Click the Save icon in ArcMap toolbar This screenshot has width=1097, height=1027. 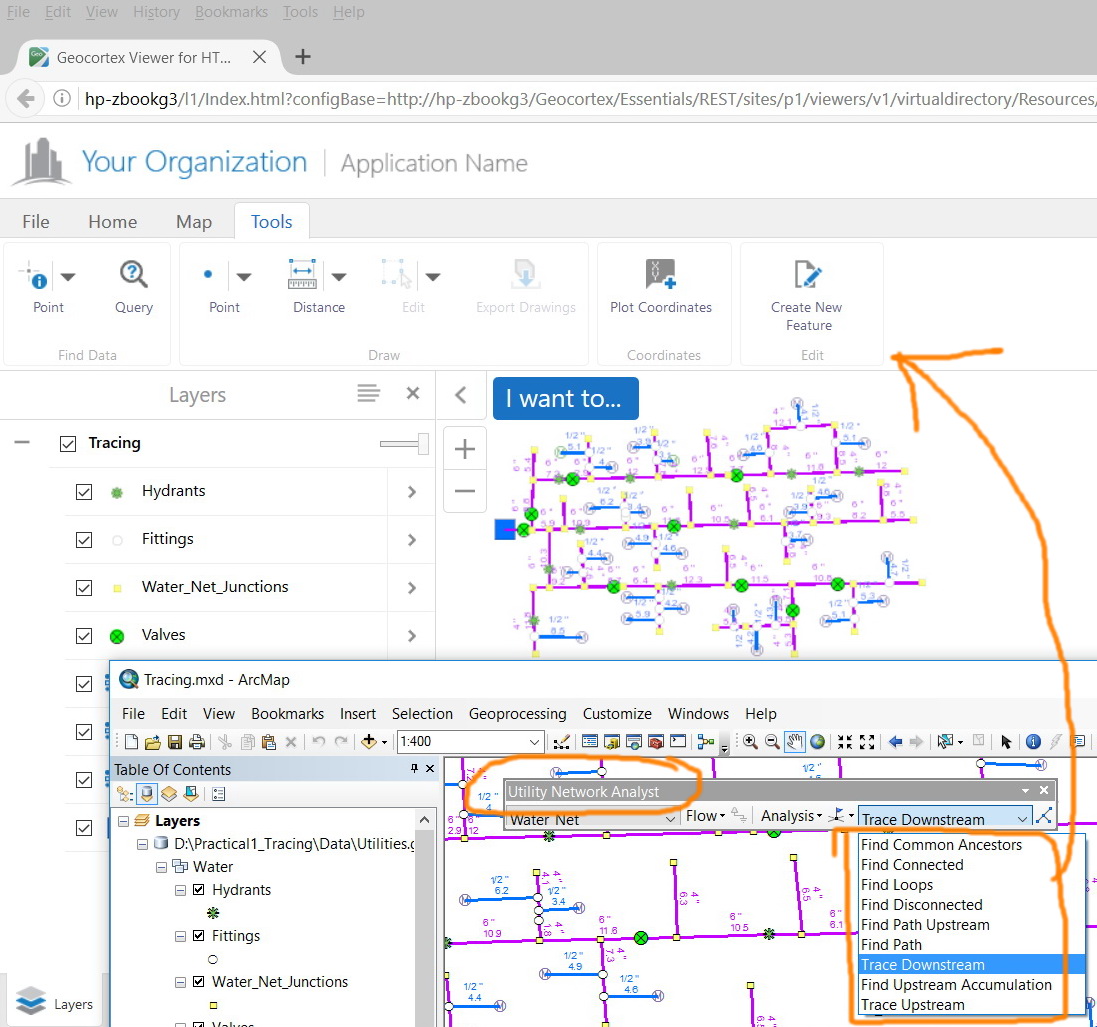175,742
